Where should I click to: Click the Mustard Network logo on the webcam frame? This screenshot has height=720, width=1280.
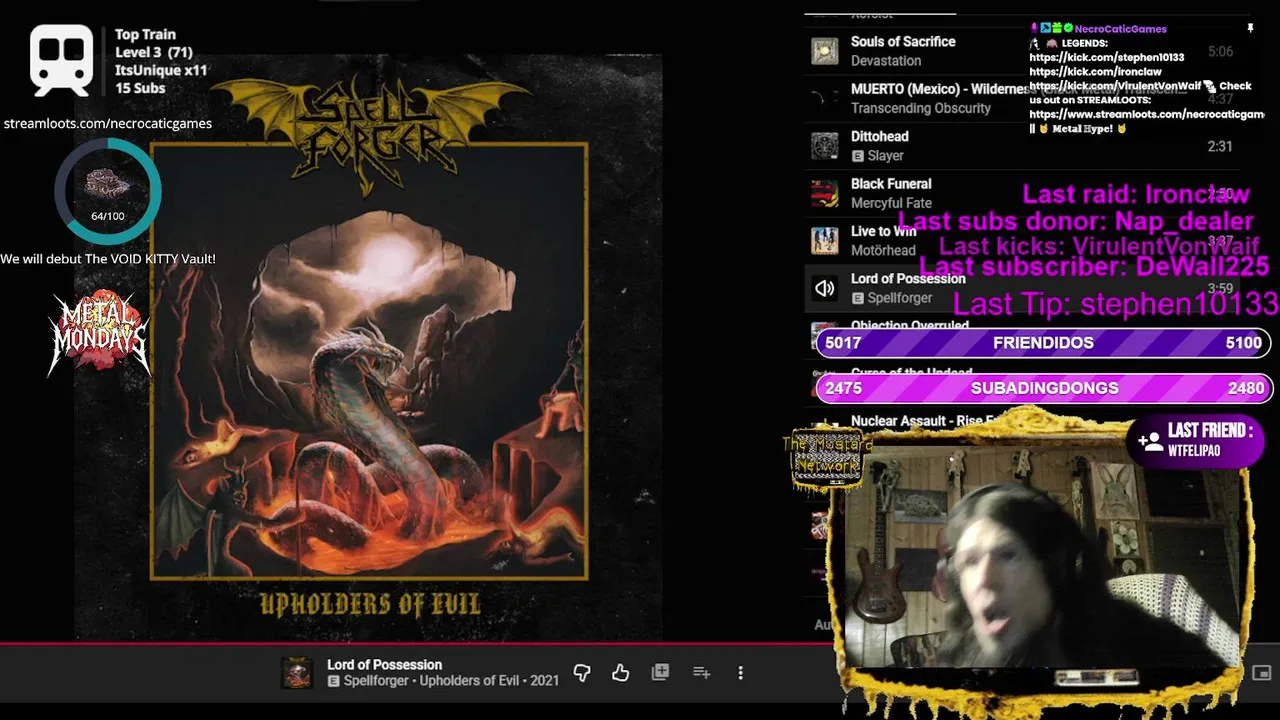tap(827, 459)
